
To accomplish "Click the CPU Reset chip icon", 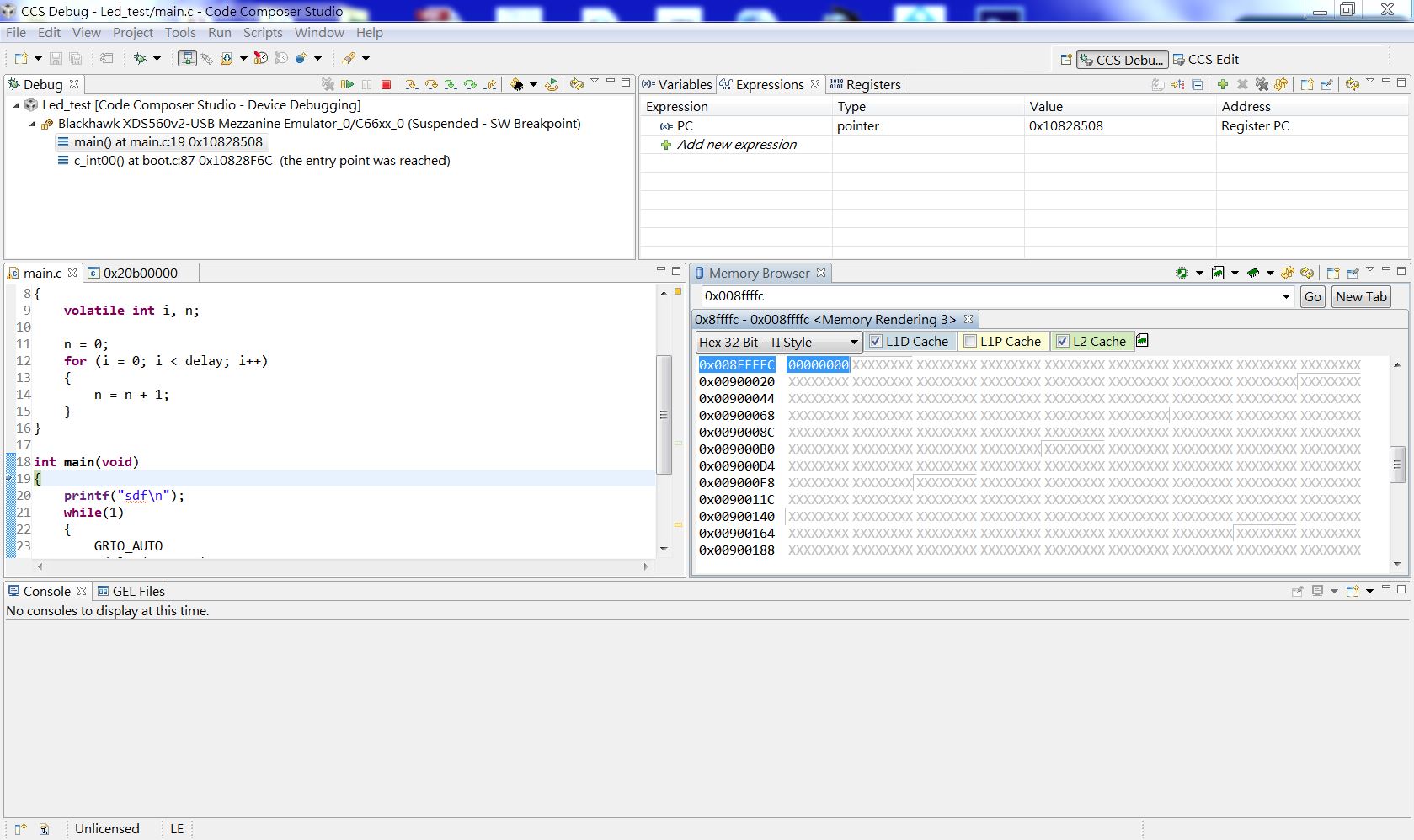I will click(x=516, y=84).
